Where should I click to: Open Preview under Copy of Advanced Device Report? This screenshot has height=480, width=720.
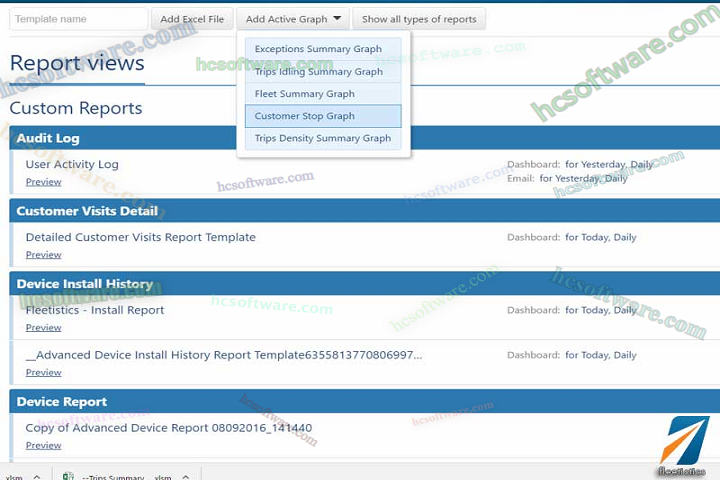coord(44,445)
